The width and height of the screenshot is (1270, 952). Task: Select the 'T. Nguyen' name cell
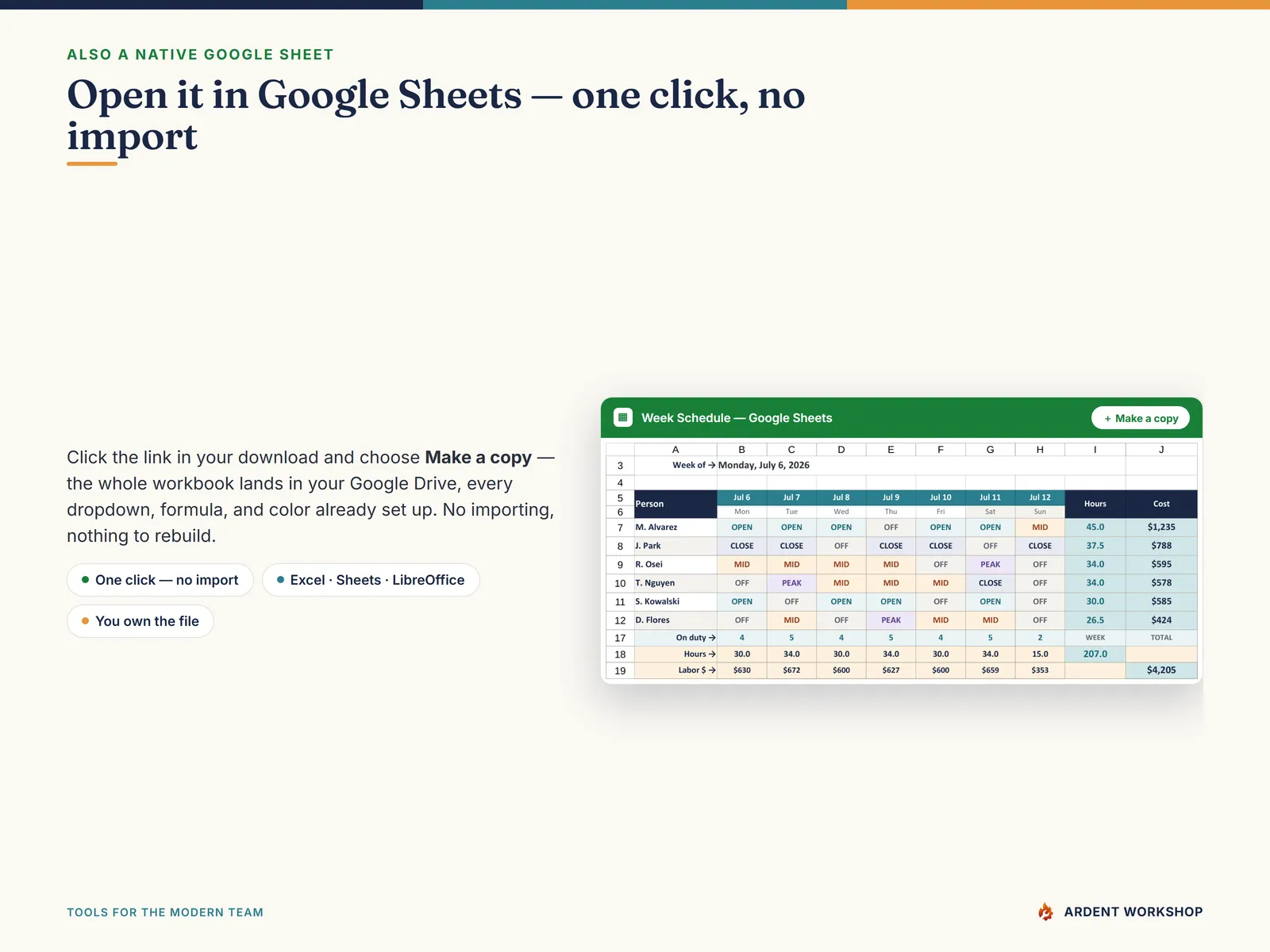coord(675,583)
